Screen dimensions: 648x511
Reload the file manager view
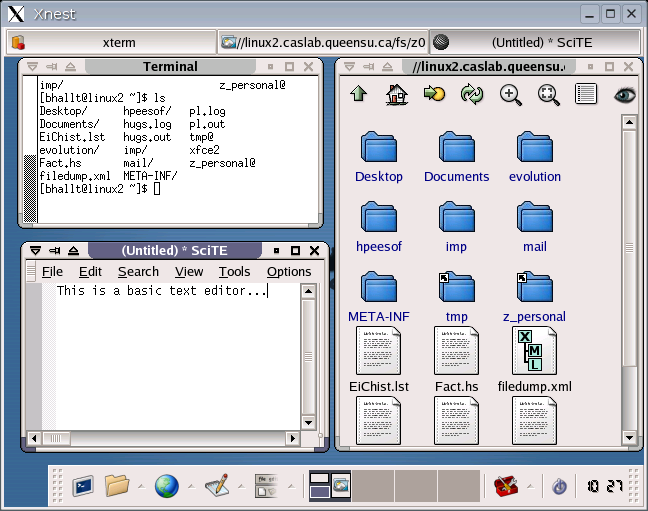click(472, 95)
